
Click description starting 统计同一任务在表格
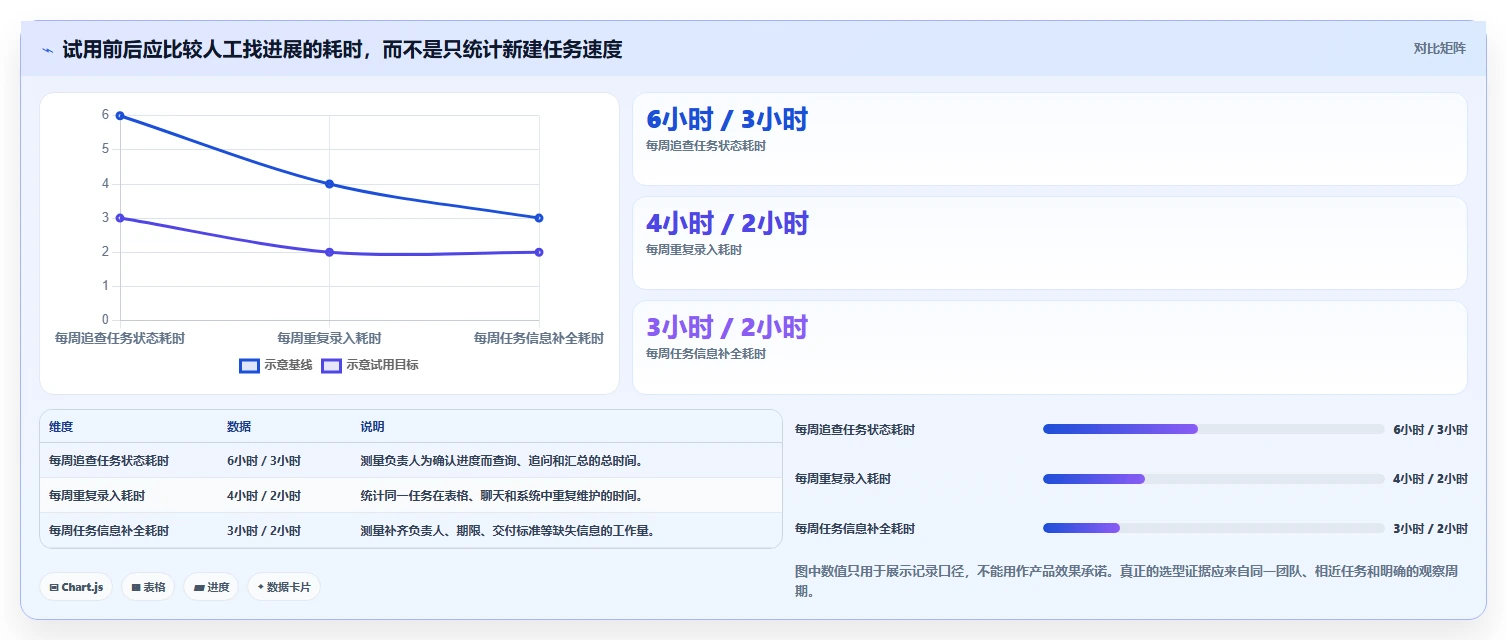(x=501, y=496)
